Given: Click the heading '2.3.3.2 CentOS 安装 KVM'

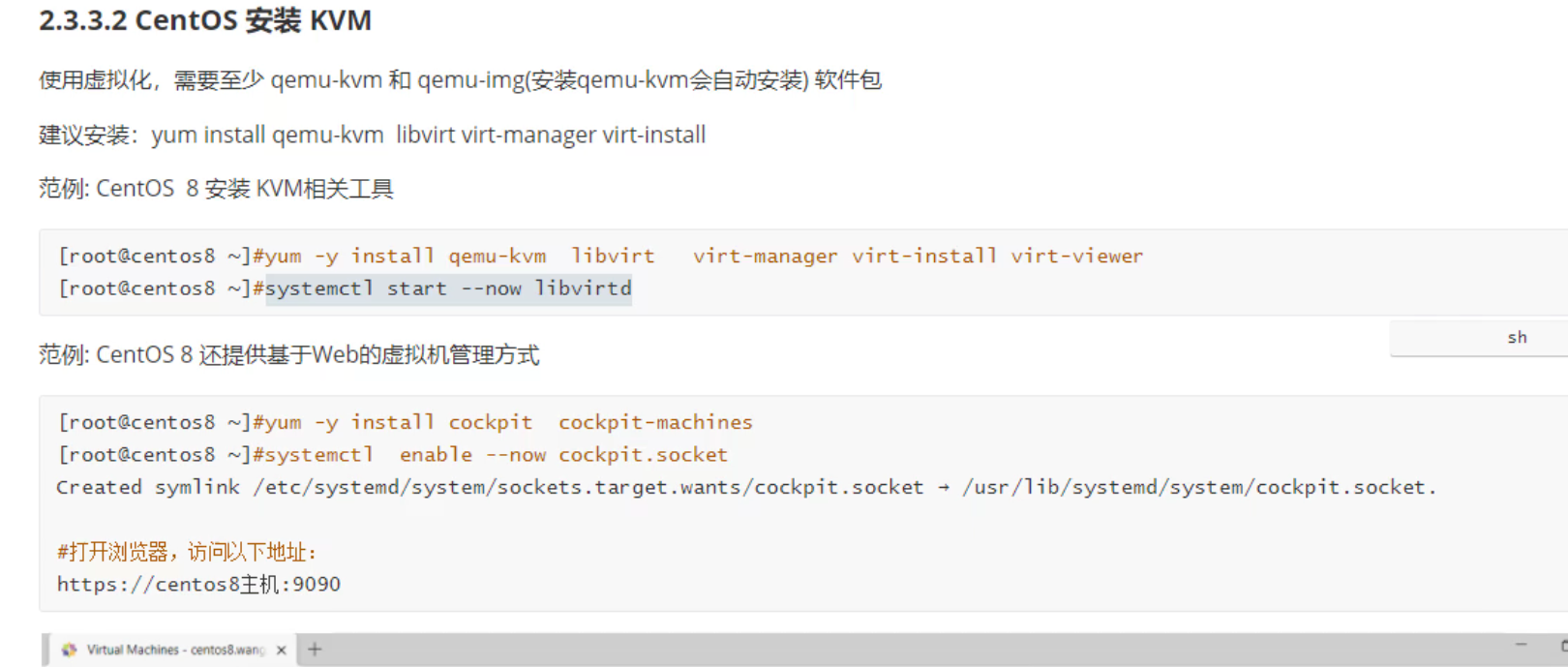Looking at the screenshot, I should click(205, 20).
